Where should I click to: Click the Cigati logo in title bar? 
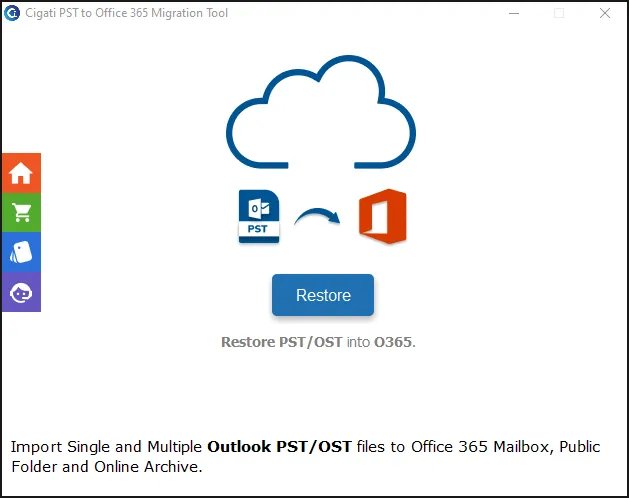12,13
